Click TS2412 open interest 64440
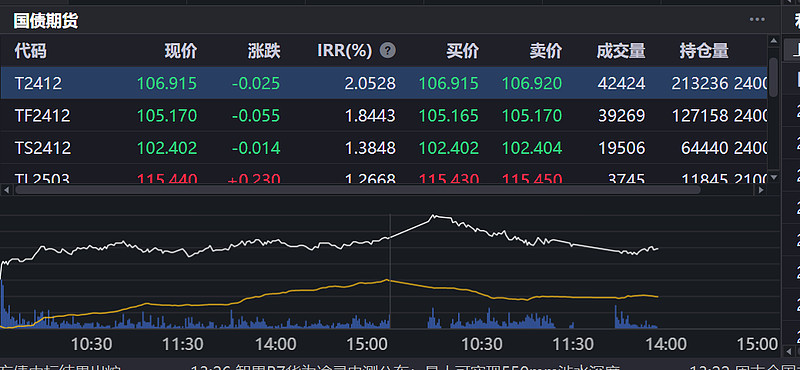 [705, 149]
